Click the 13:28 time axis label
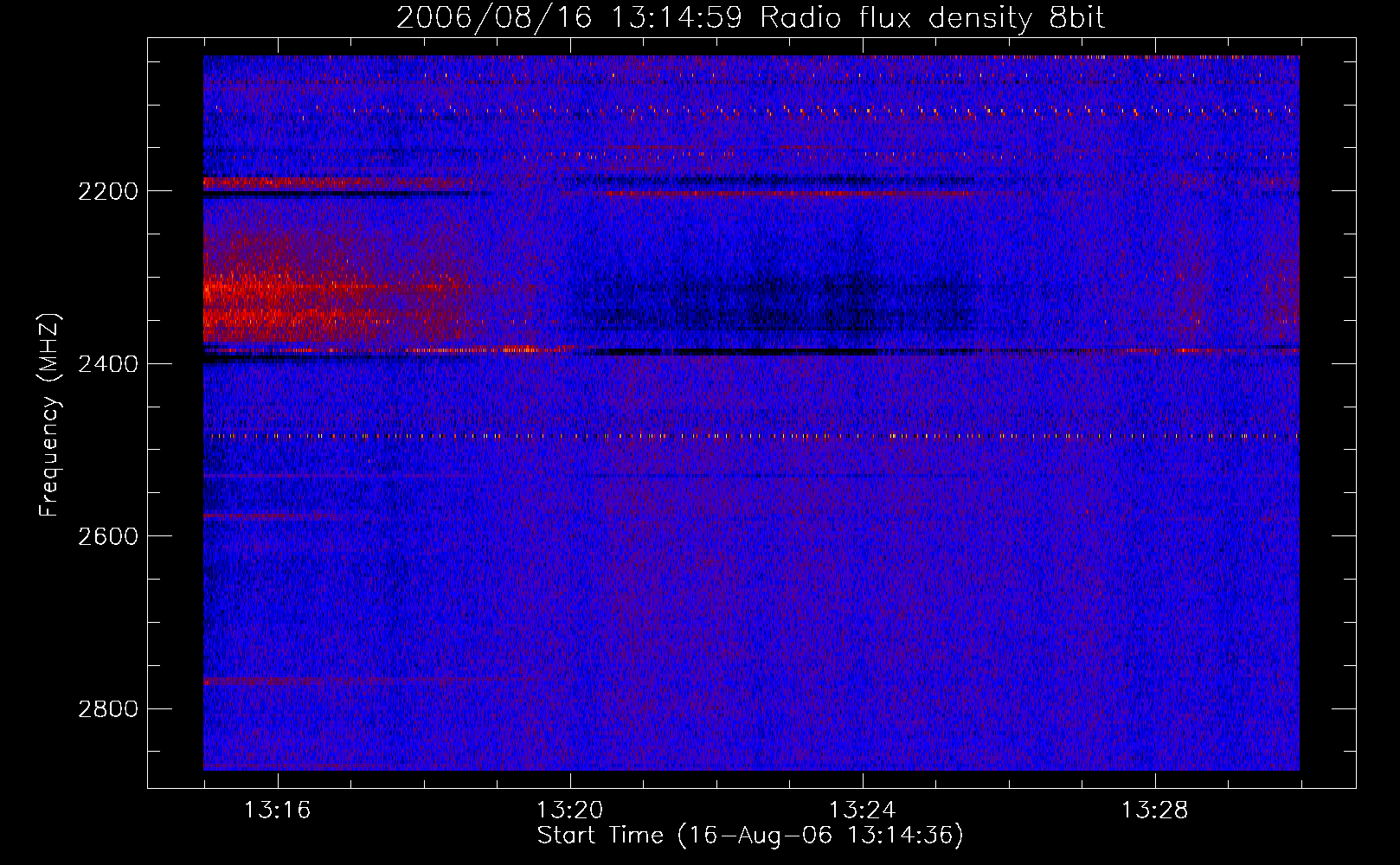Screen dimensions: 1400x865 click(x=1155, y=811)
